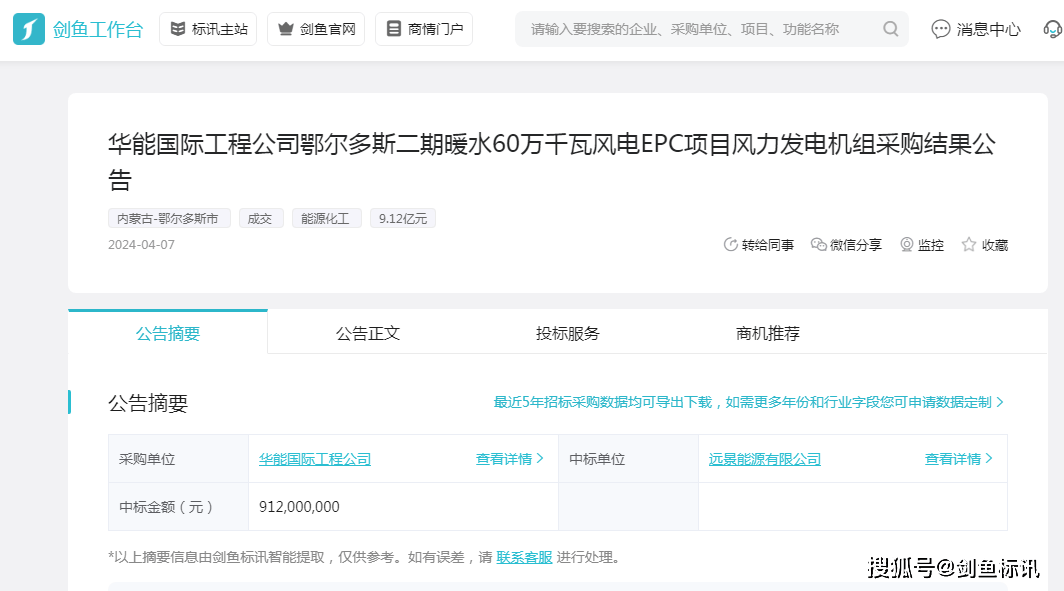The height and width of the screenshot is (591, 1064).
Task: Click the 能源化工 tag
Action: click(326, 218)
